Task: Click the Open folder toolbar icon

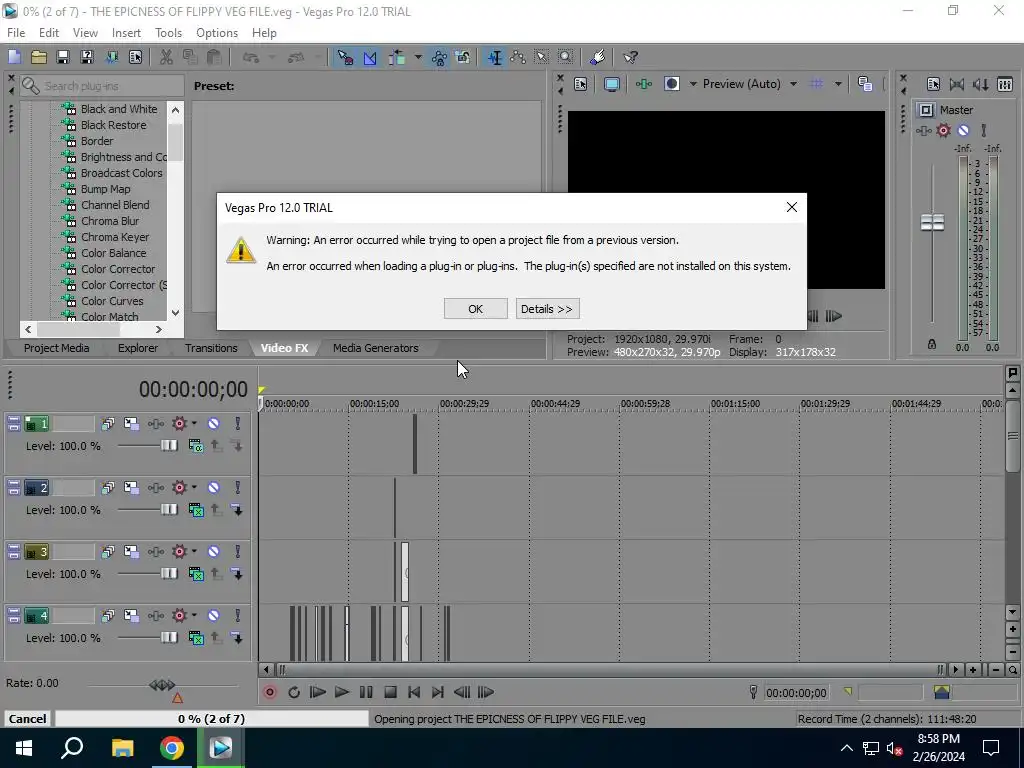Action: coord(39,57)
